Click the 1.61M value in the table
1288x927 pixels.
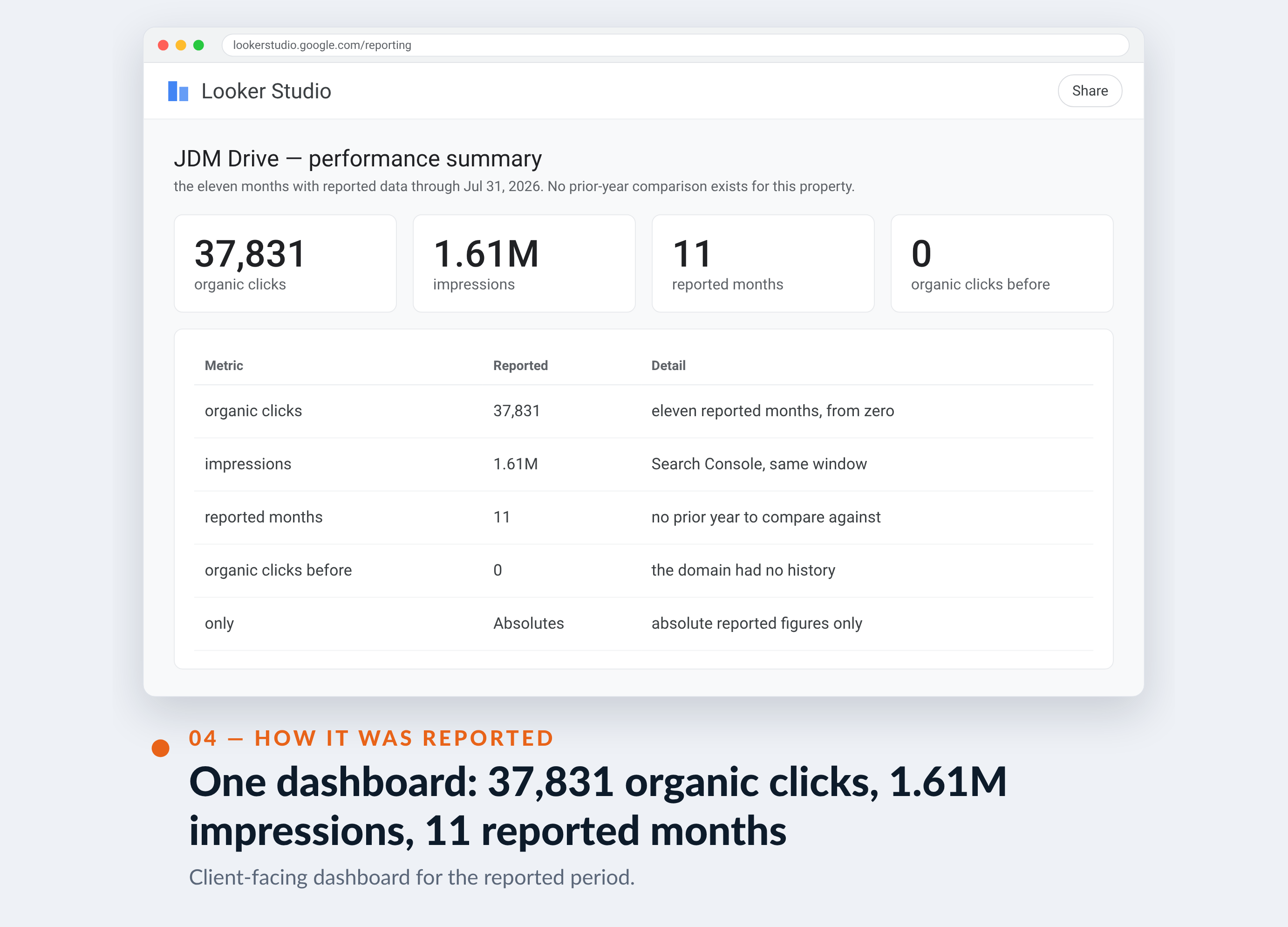515,464
